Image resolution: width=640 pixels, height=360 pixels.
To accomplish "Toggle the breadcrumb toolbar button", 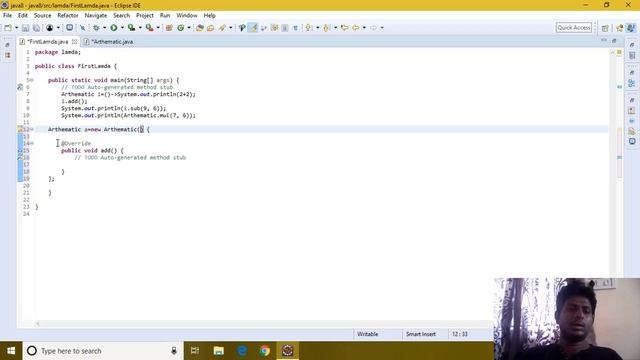I will 242,28.
